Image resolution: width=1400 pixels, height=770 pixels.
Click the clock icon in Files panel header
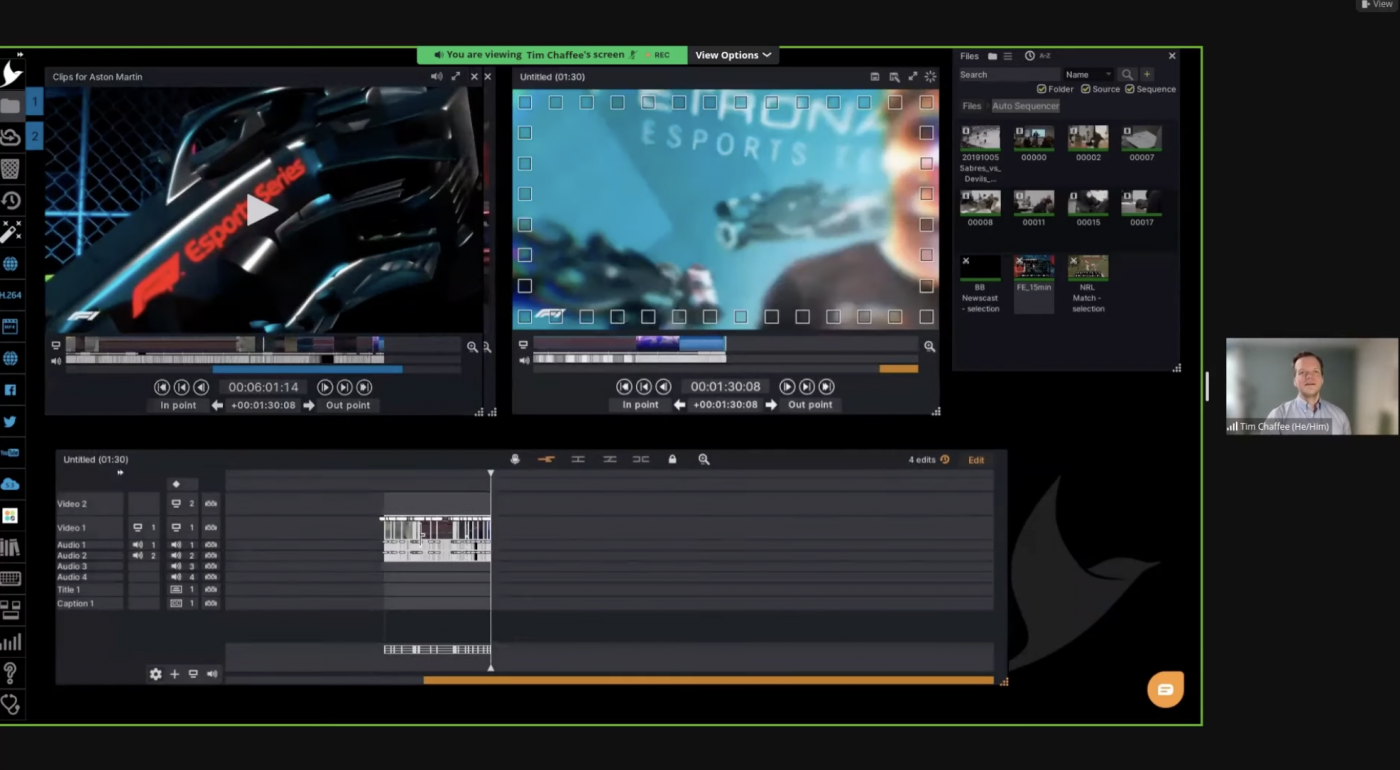(1029, 56)
